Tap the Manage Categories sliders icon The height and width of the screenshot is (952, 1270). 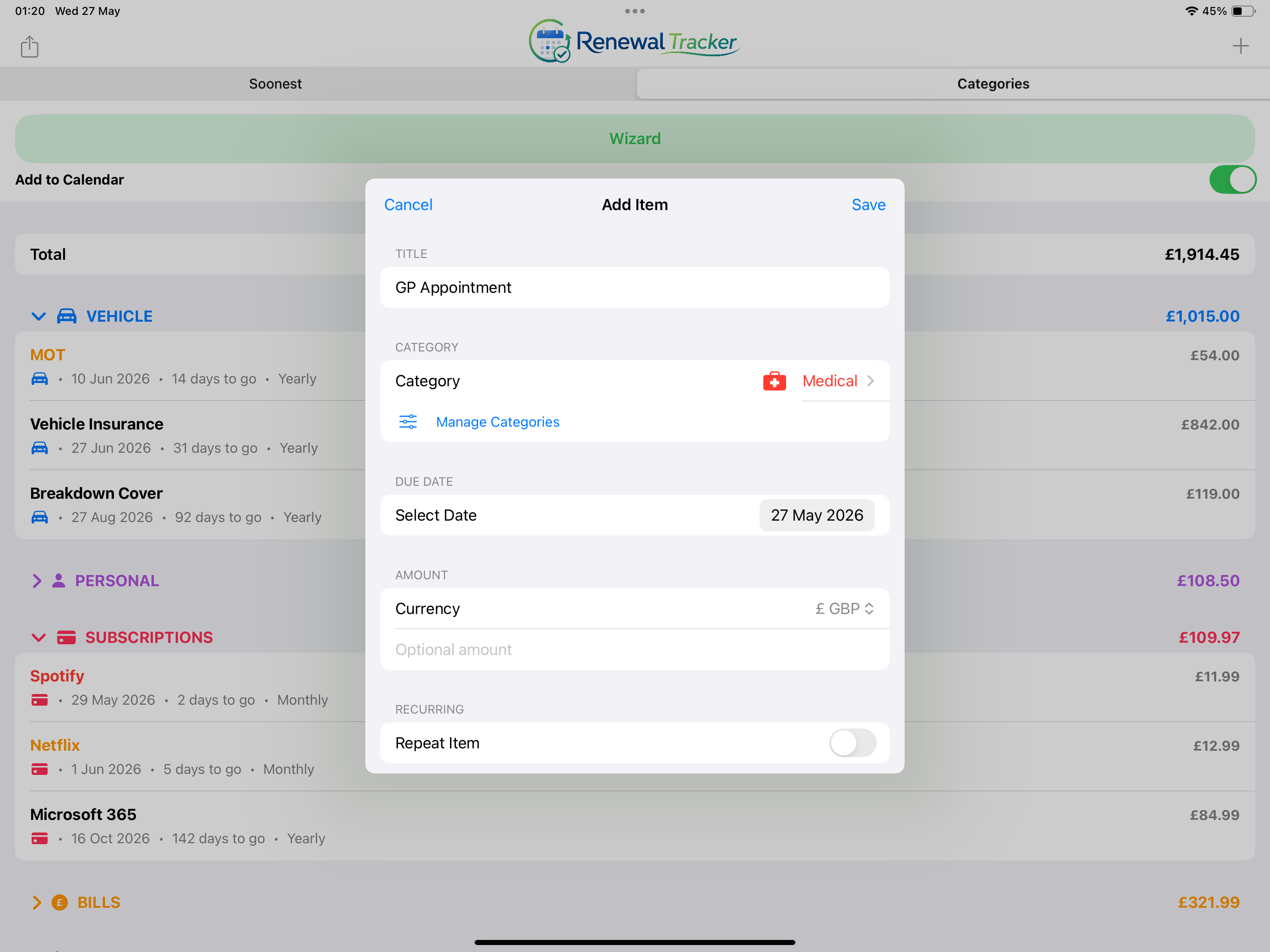(408, 422)
